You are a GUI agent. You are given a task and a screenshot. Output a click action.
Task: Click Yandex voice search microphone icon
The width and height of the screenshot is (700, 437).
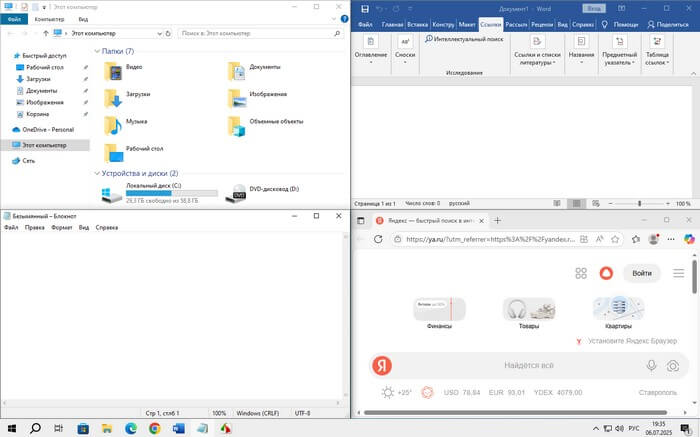coord(651,366)
